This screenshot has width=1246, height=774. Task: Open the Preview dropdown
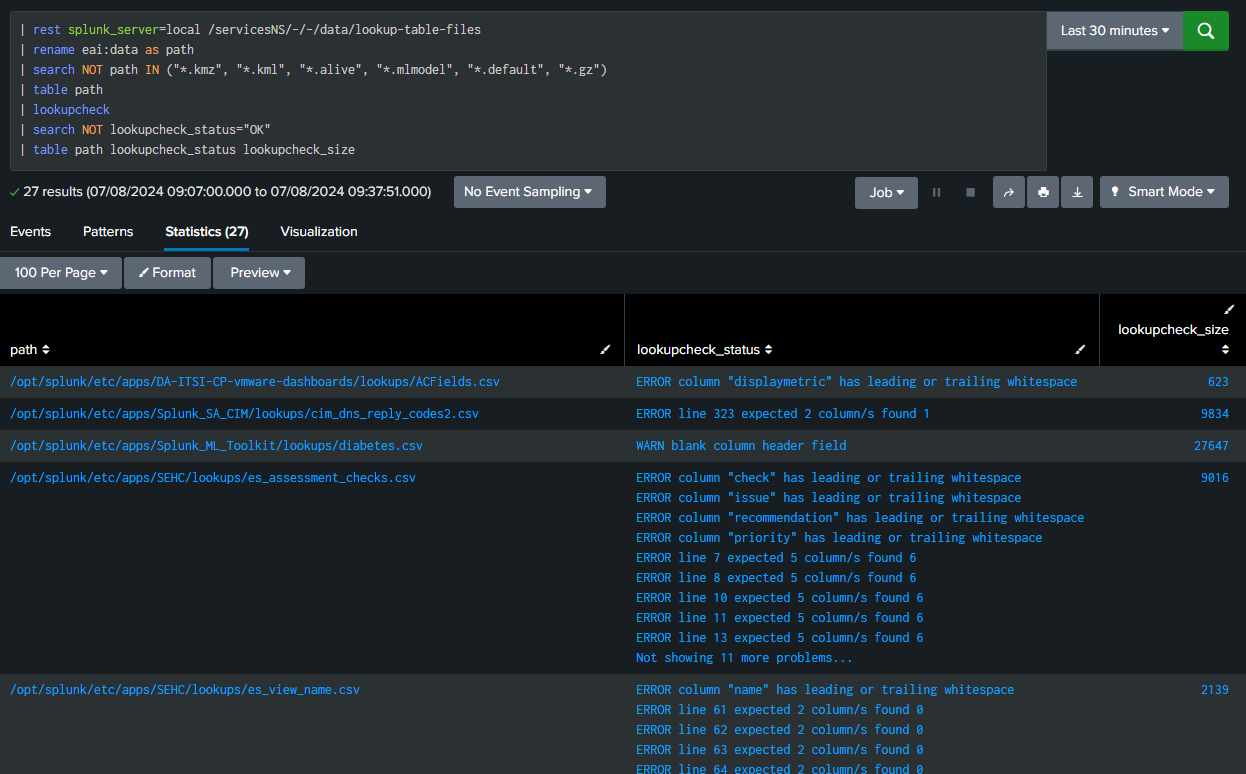(260, 273)
